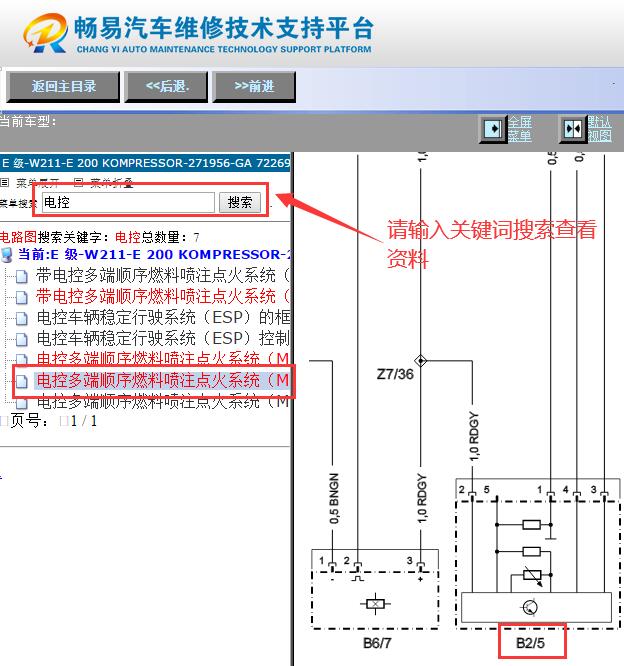The height and width of the screenshot is (666, 624).
Task: Open the 默认视图 link
Action: click(599, 129)
